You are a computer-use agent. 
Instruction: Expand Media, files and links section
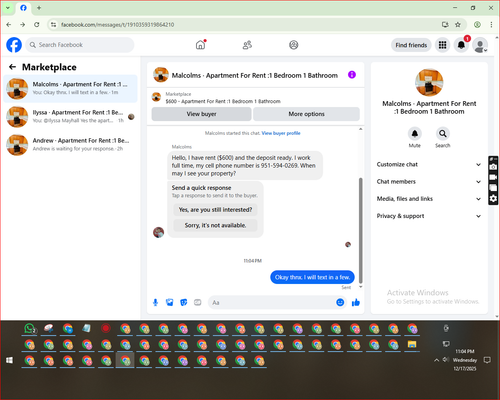coord(429,199)
